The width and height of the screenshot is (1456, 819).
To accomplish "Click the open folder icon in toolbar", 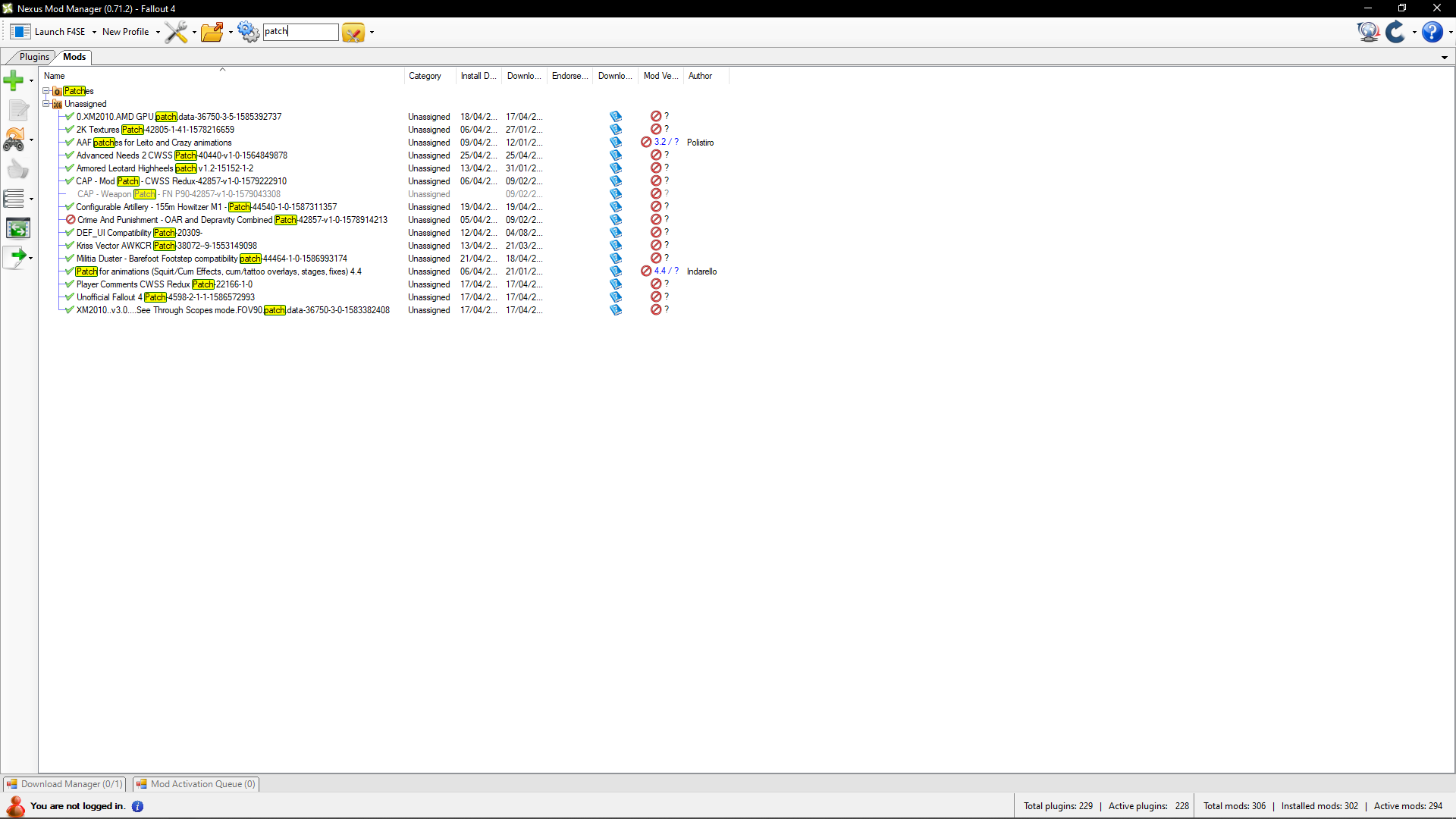I will coord(212,32).
